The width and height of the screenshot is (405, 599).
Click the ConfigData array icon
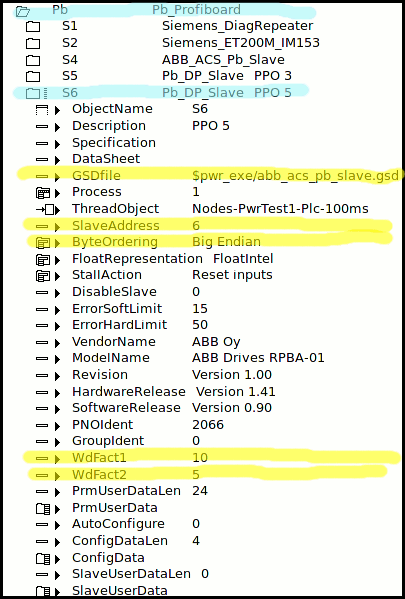coord(42,559)
